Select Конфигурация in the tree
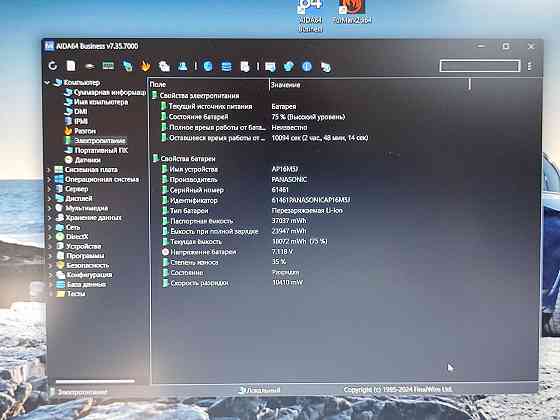This screenshot has height=420, width=560. 89,275
